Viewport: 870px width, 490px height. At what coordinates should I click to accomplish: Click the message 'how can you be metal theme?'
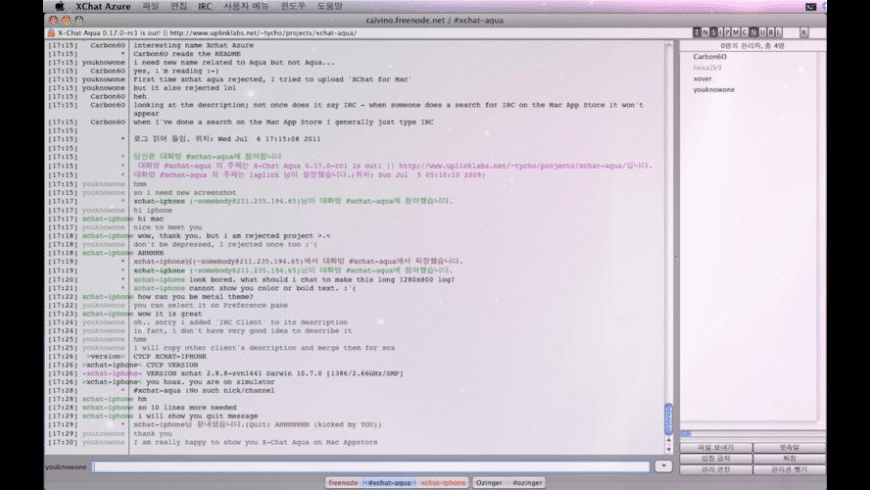(195, 297)
